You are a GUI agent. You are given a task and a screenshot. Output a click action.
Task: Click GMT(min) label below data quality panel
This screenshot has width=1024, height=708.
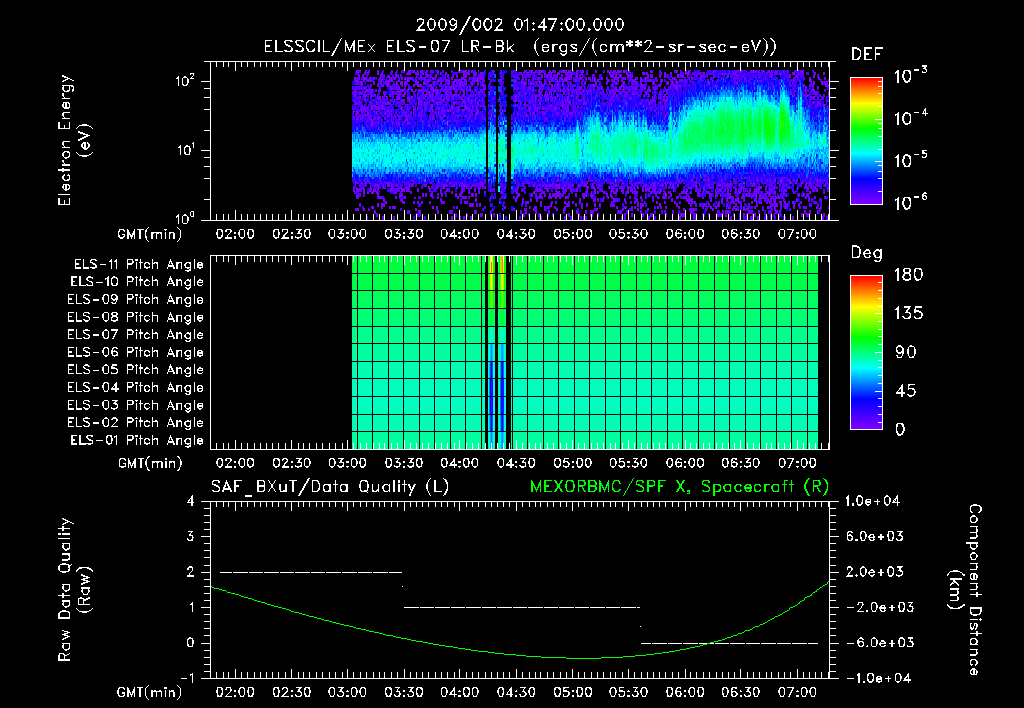(150, 693)
